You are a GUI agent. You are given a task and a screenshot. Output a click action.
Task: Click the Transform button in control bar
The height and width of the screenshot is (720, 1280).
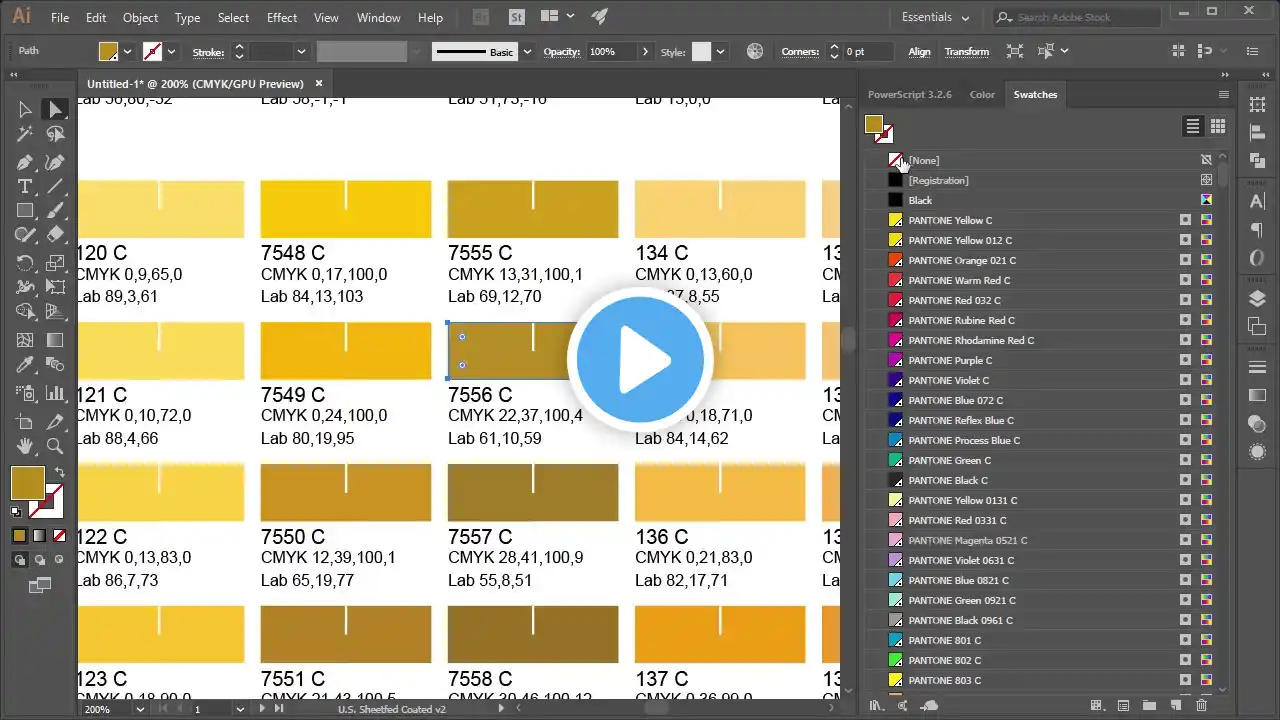[966, 51]
